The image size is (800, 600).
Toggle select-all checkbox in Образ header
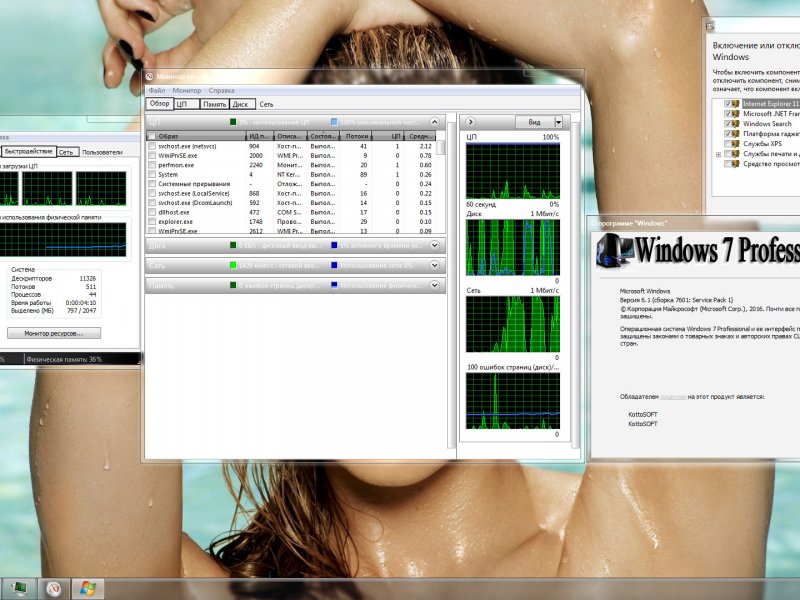[x=152, y=136]
